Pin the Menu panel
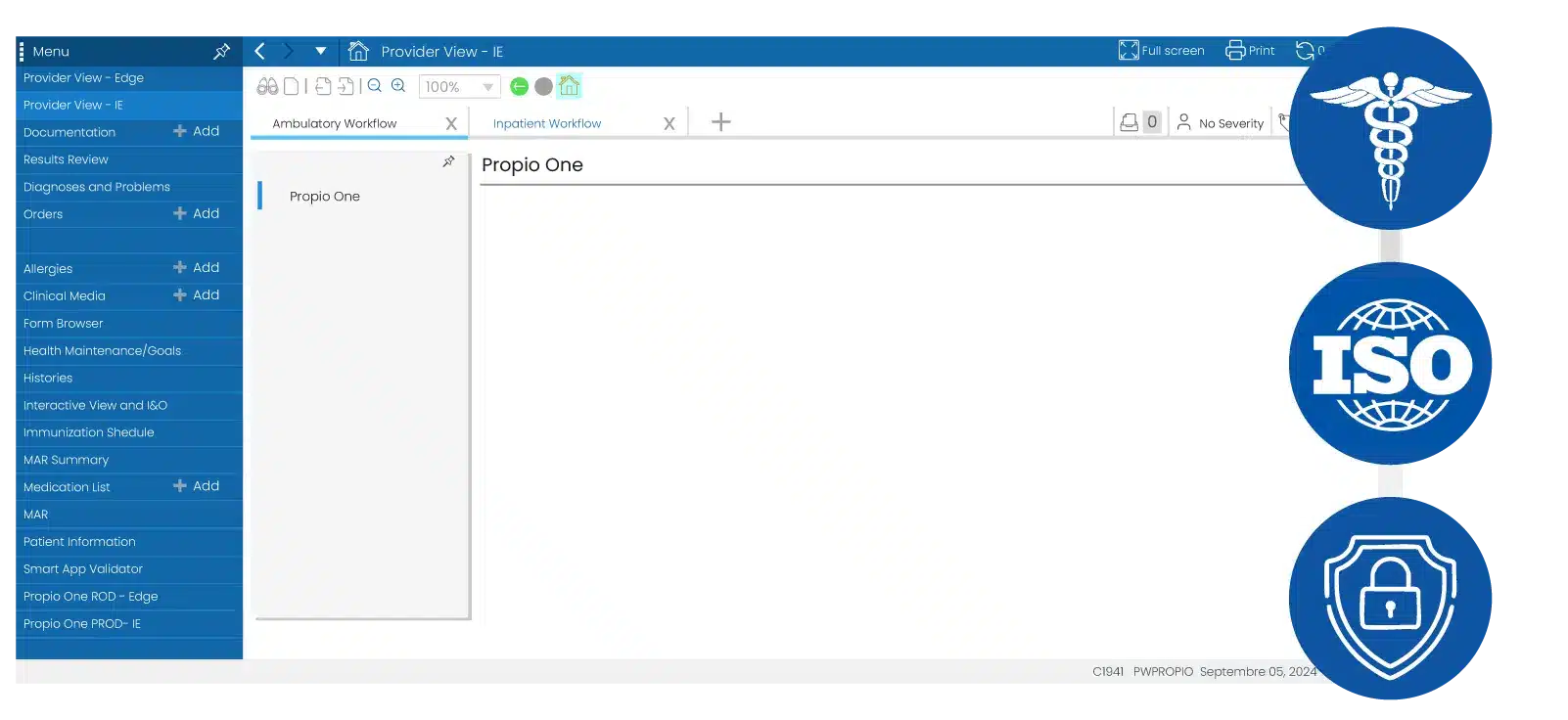Screen dimensions: 1568x720 pos(222,51)
